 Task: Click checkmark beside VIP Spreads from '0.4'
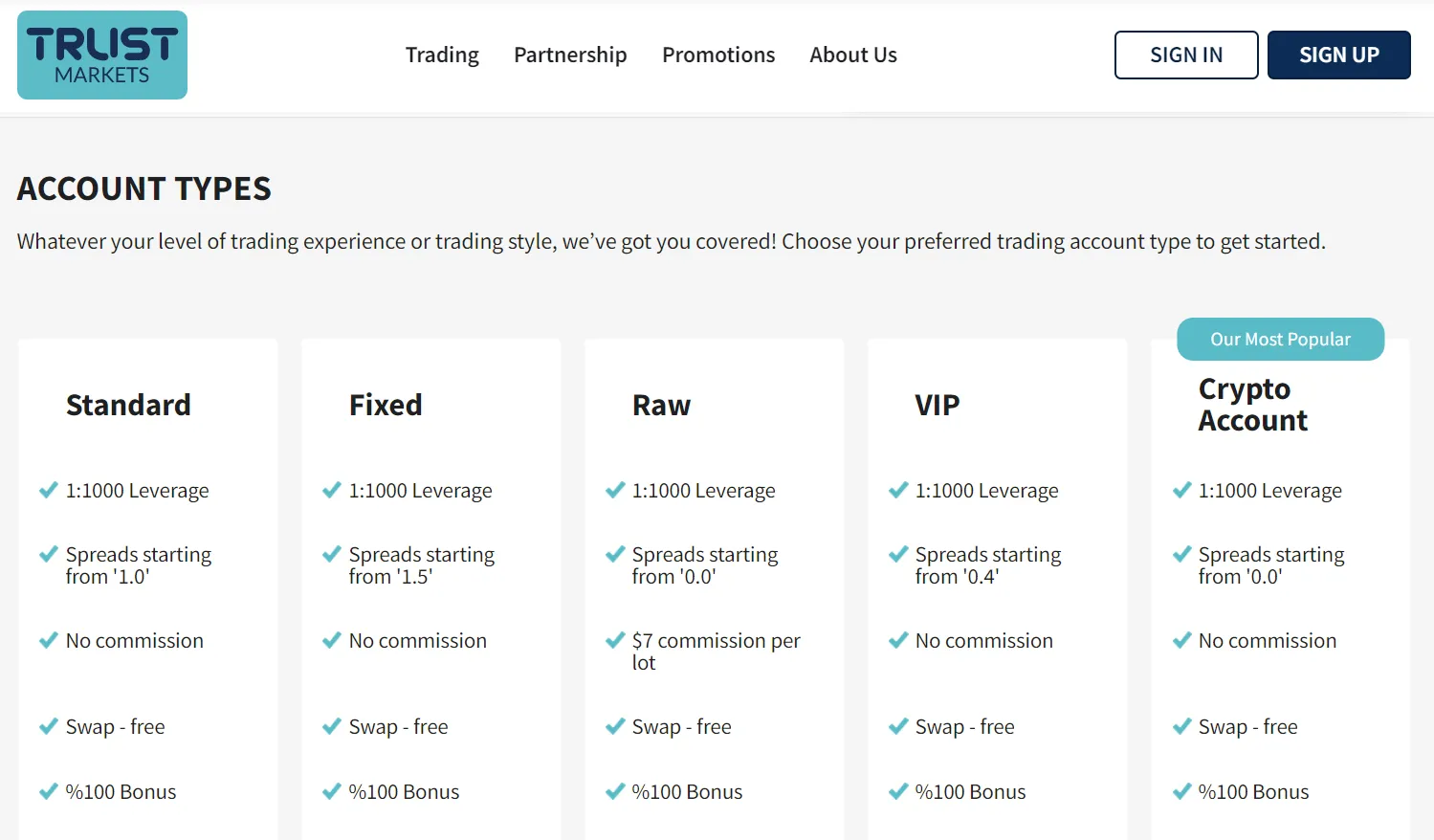[898, 554]
